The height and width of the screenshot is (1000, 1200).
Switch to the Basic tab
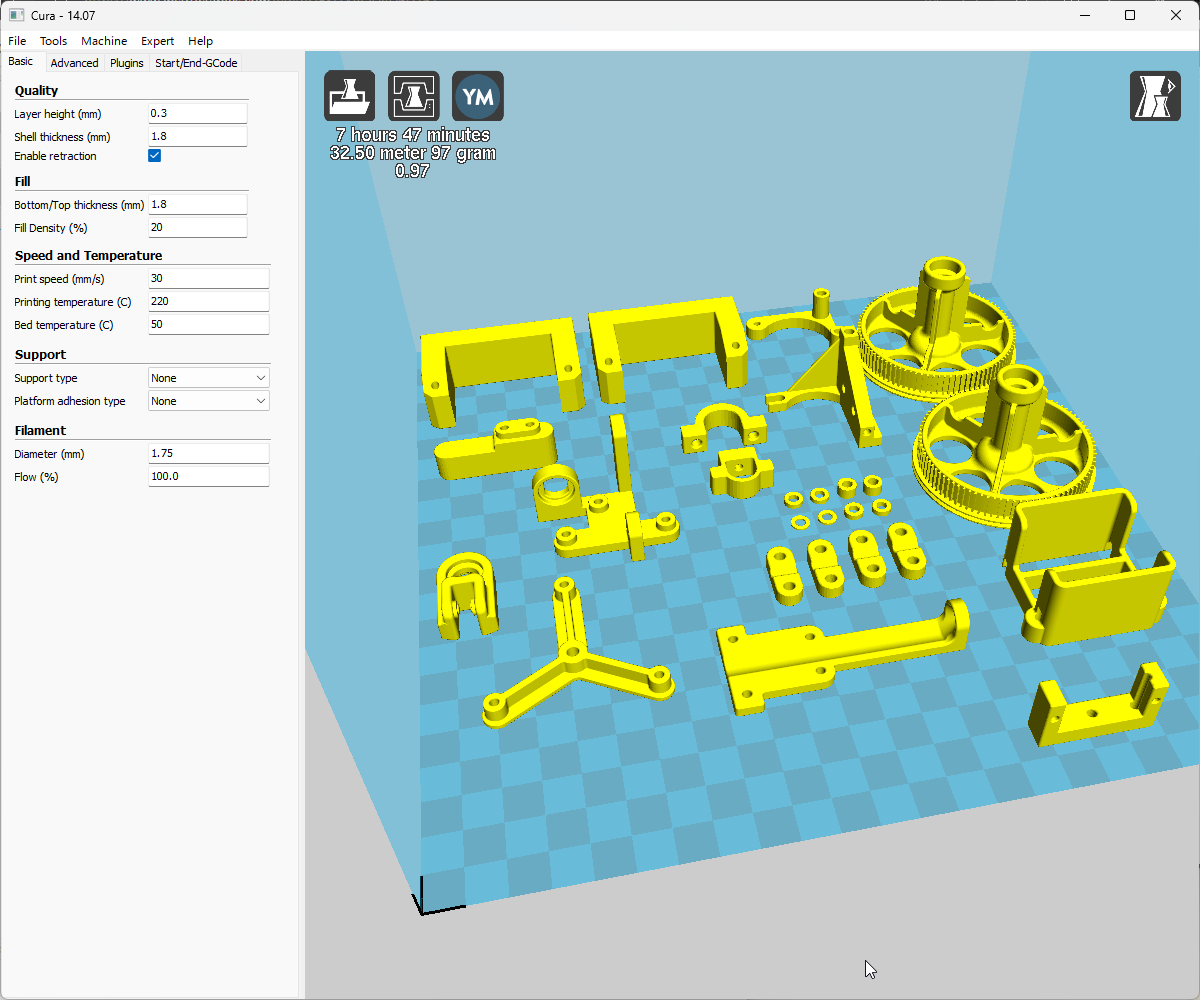pyautogui.click(x=21, y=62)
